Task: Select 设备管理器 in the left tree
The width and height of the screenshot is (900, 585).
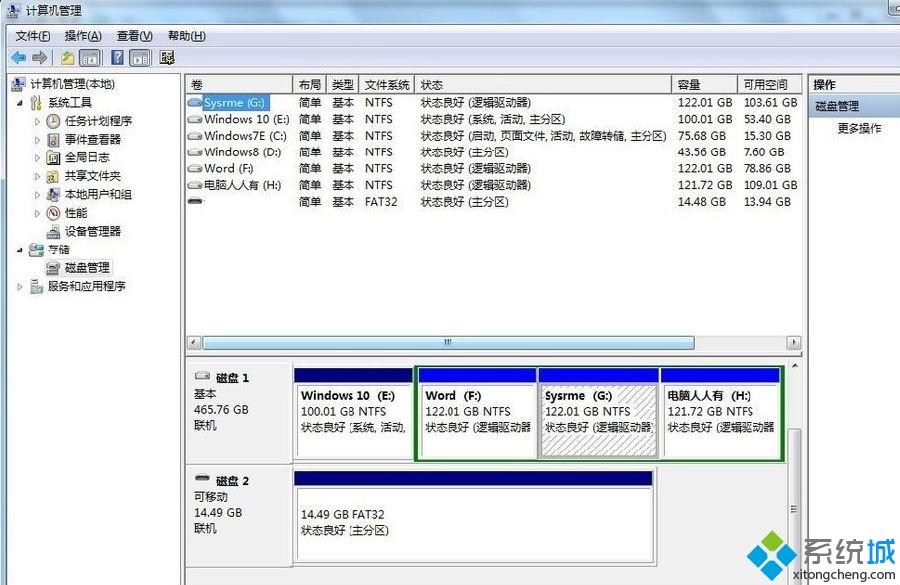Action: pyautogui.click(x=93, y=231)
